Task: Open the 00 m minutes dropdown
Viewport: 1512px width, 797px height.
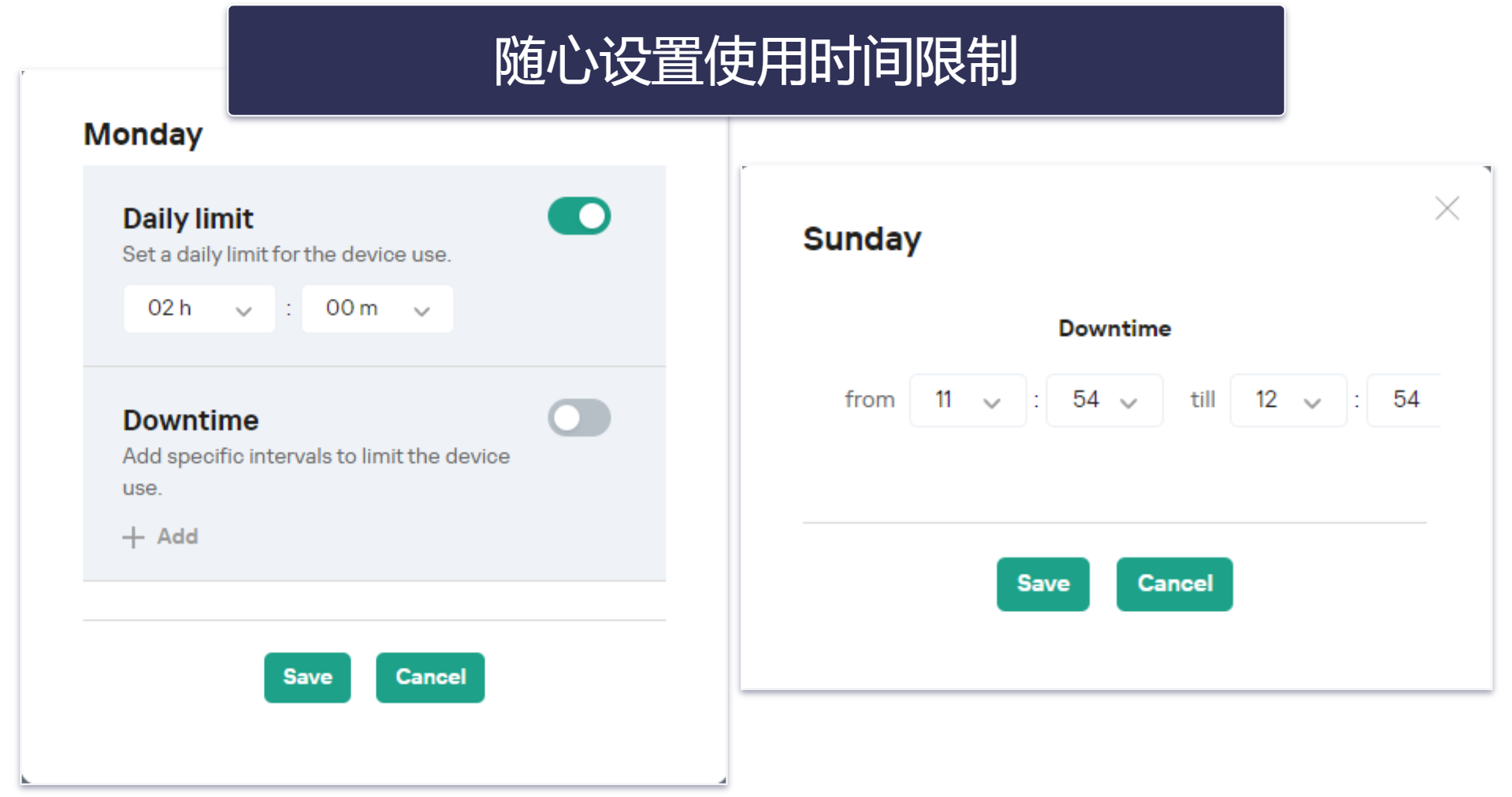Action: [377, 308]
